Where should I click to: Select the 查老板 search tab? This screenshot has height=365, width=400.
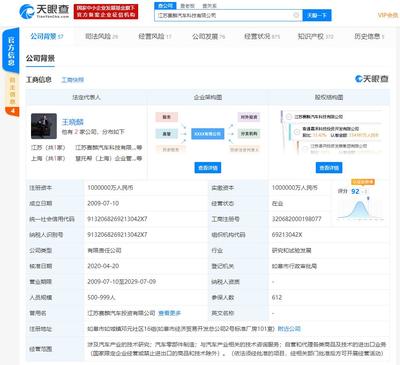pyautogui.click(x=187, y=6)
